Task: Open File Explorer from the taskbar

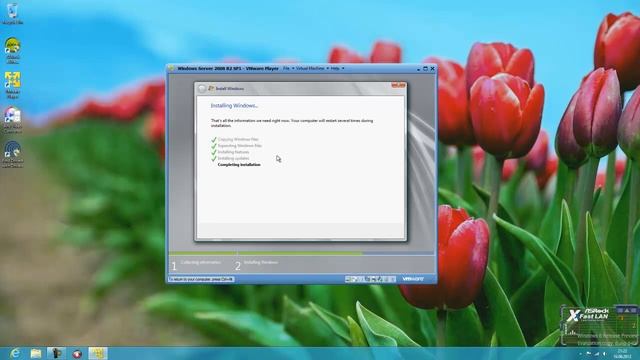Action: pyautogui.click(x=36, y=353)
